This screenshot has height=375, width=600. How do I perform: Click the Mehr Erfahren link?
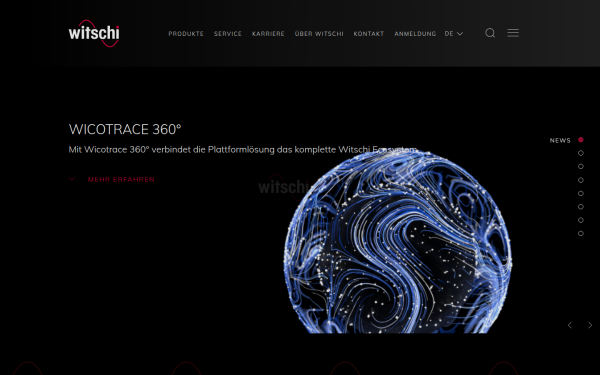pos(121,179)
